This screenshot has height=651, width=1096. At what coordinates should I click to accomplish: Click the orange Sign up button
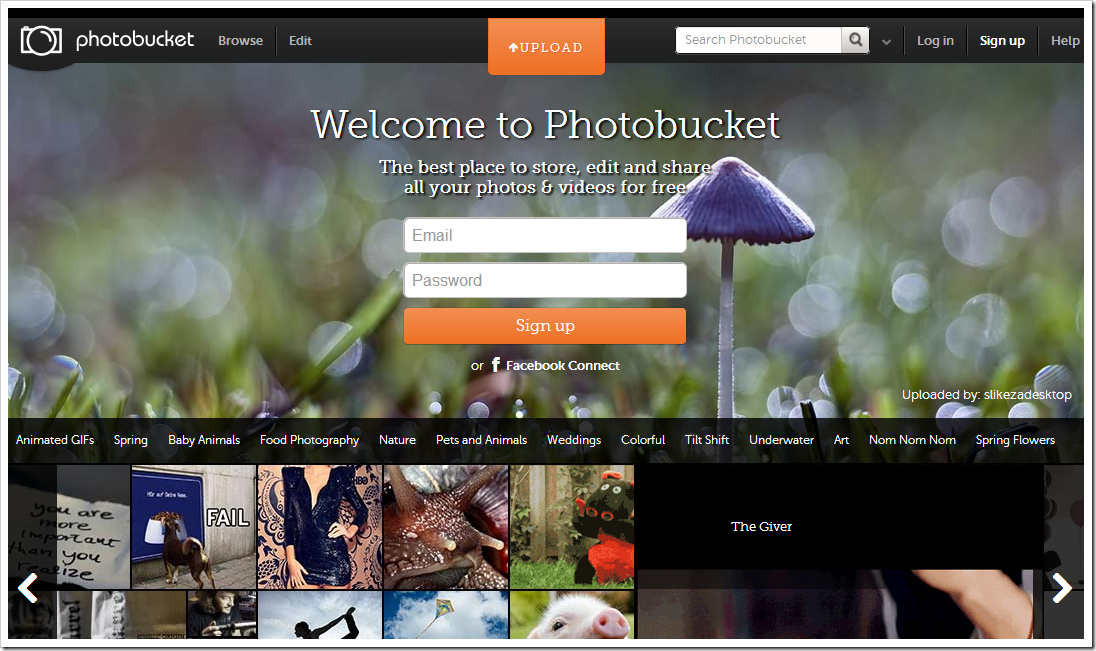pyautogui.click(x=545, y=326)
